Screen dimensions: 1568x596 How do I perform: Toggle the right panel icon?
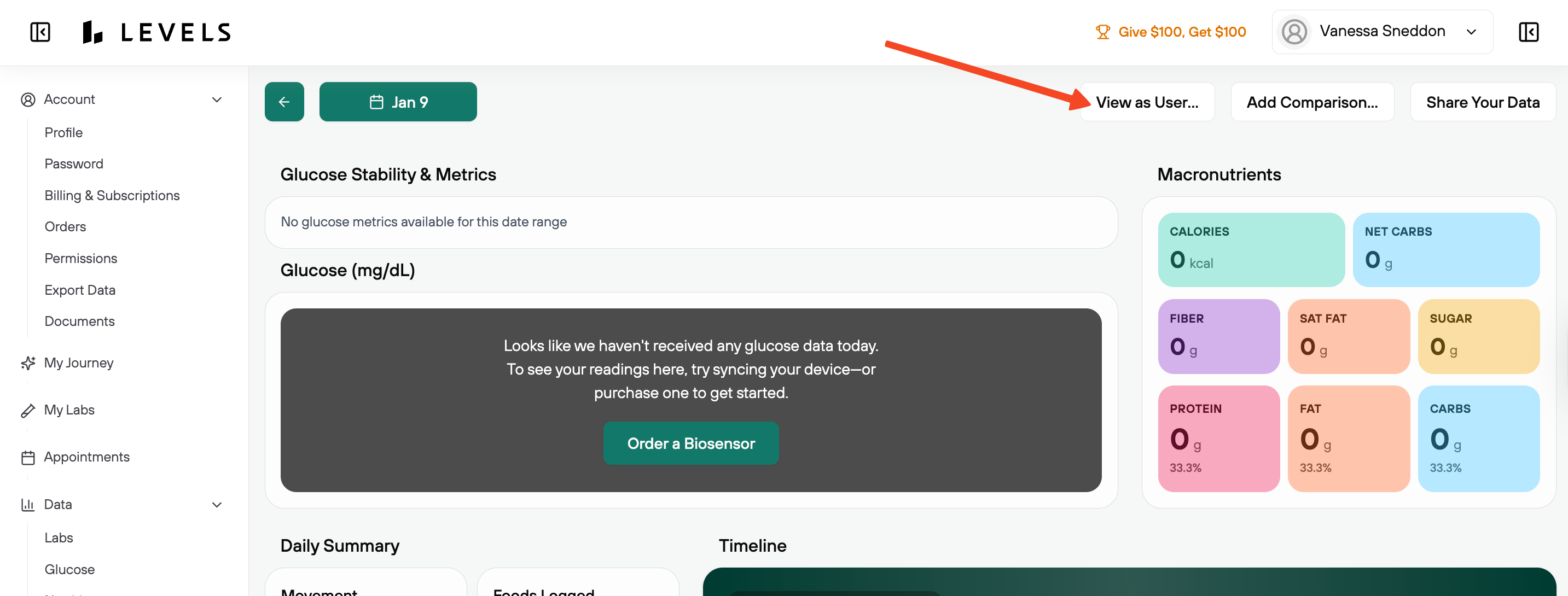(x=1529, y=32)
